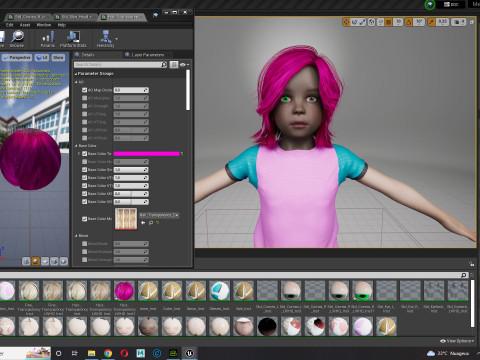Open File Explorer from the taskbar

point(91,353)
